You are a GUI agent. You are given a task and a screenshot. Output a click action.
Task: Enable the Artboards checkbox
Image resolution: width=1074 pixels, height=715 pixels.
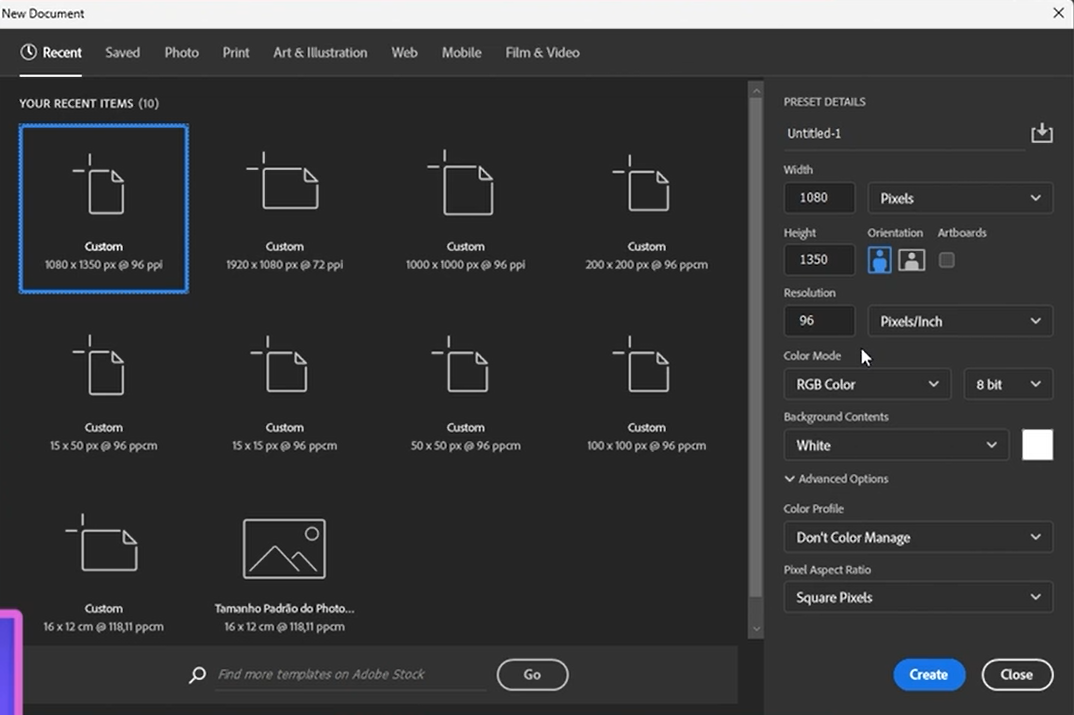(947, 260)
